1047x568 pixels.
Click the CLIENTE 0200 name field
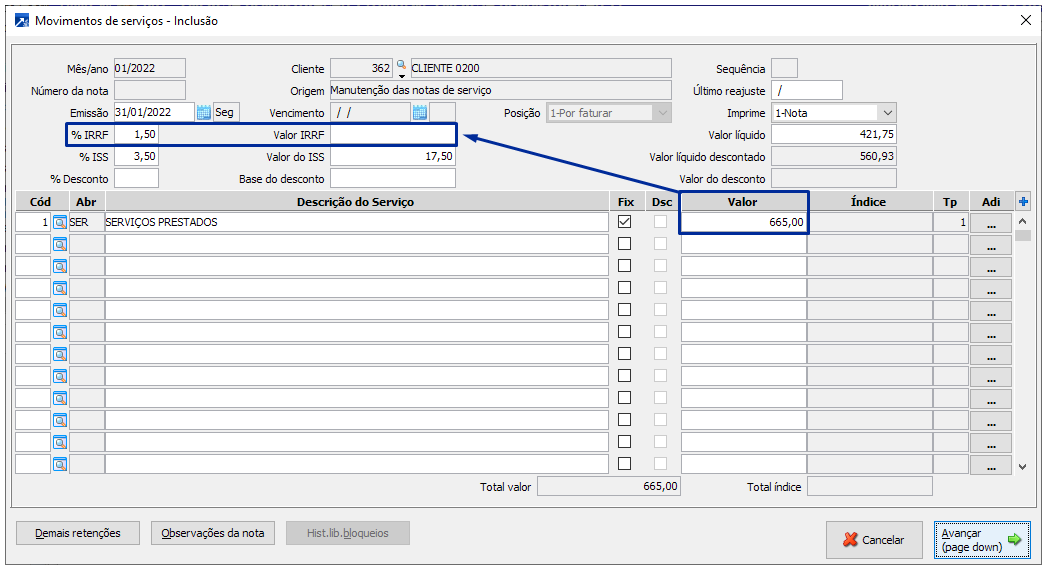click(x=541, y=68)
